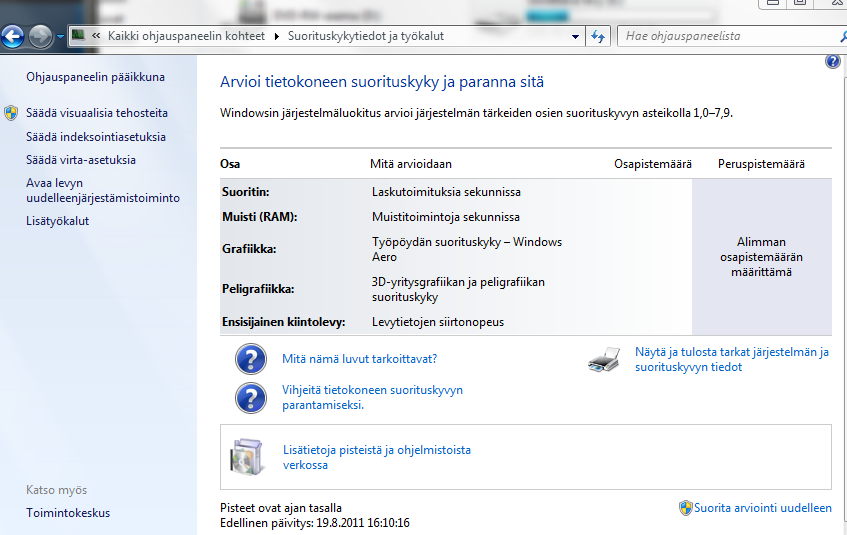Click Laskutoimituksia sekunnissa description
Image resolution: width=847 pixels, height=535 pixels.
[x=446, y=192]
